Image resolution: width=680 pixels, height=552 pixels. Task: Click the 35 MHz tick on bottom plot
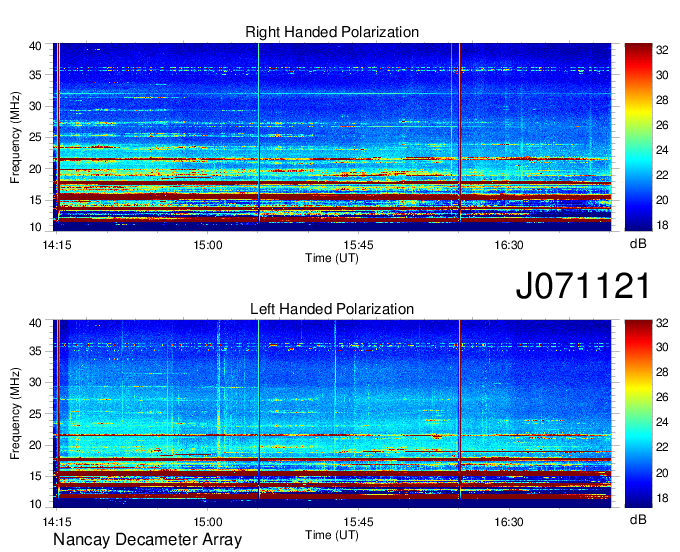click(35, 351)
